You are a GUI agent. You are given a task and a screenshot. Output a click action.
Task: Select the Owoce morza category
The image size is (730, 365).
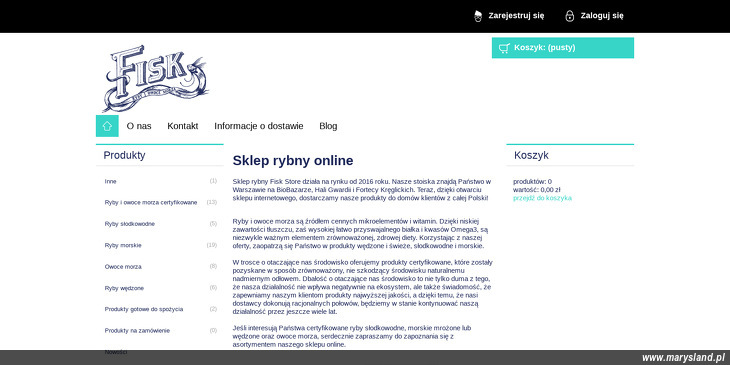tap(123, 267)
